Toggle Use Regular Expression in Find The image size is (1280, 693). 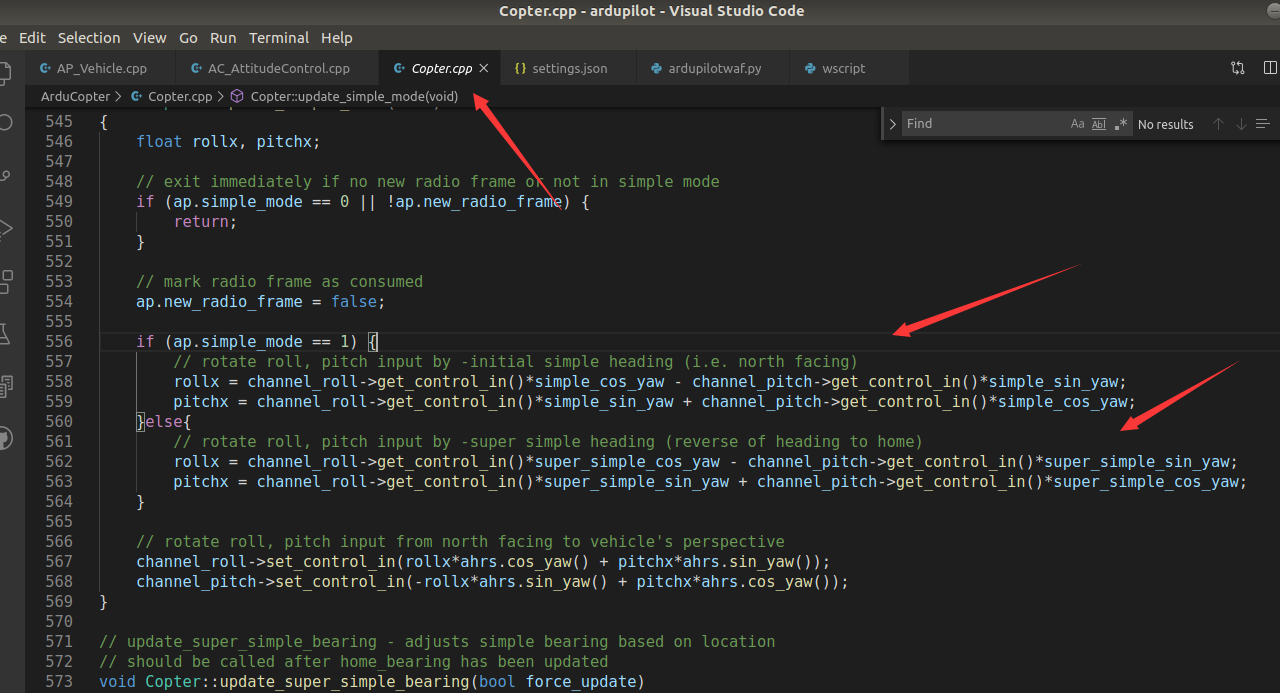1120,124
